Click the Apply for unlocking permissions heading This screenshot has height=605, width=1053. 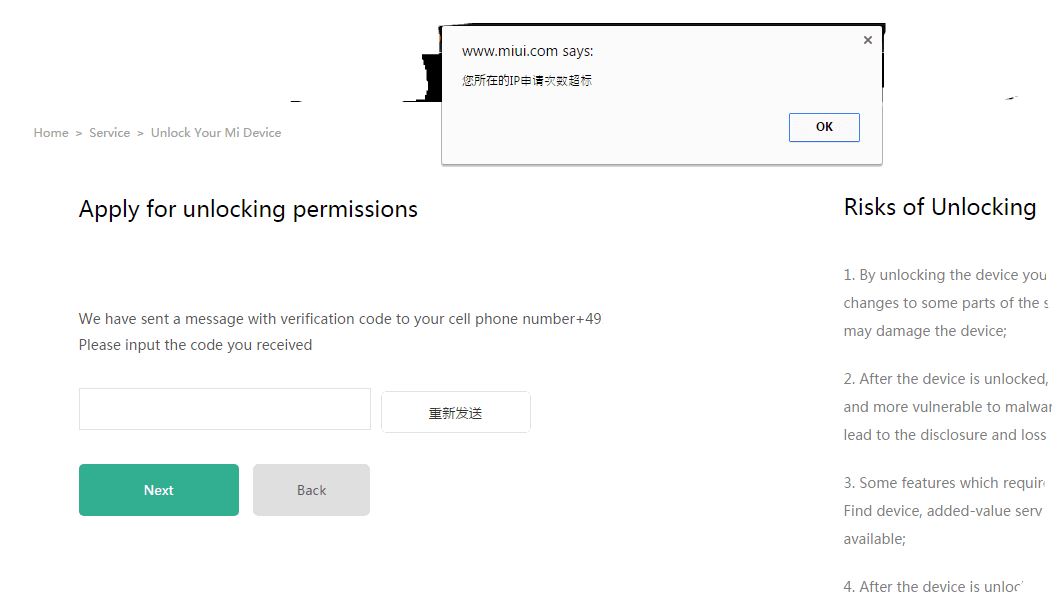pyautogui.click(x=248, y=210)
